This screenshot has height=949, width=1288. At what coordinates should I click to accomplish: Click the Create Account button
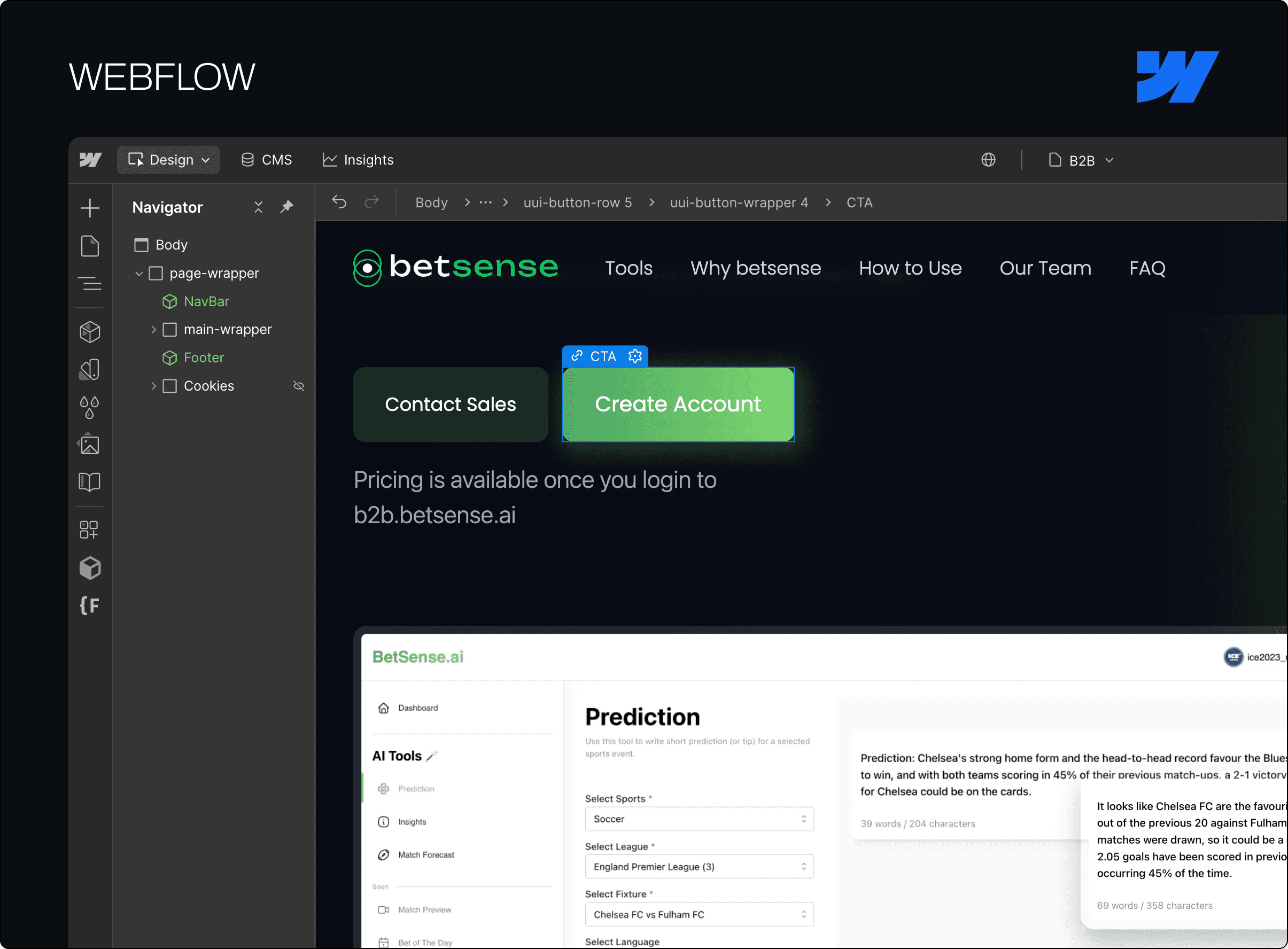678,405
